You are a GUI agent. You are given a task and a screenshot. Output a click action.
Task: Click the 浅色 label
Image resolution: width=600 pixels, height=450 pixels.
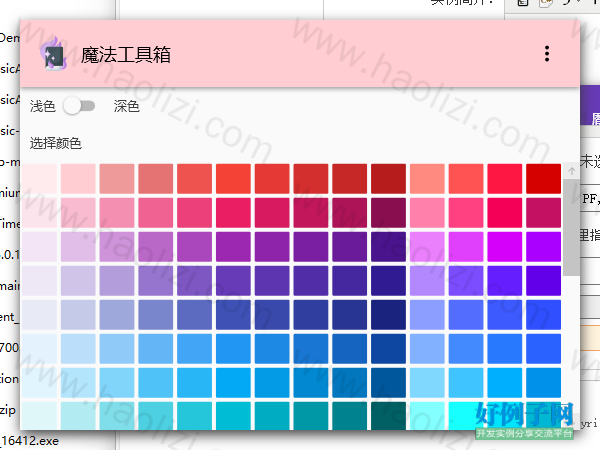click(x=43, y=106)
